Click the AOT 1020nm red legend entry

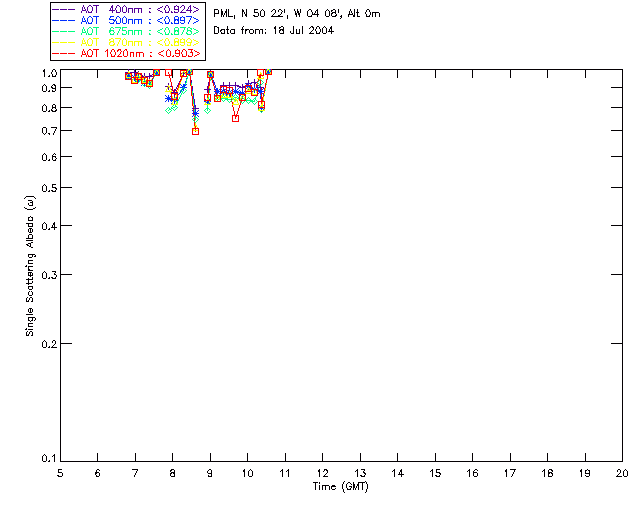(x=127, y=53)
